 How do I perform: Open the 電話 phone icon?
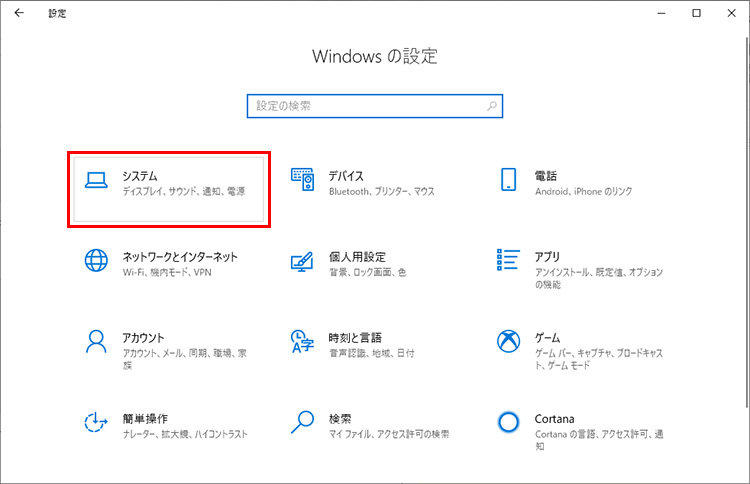pyautogui.click(x=508, y=179)
